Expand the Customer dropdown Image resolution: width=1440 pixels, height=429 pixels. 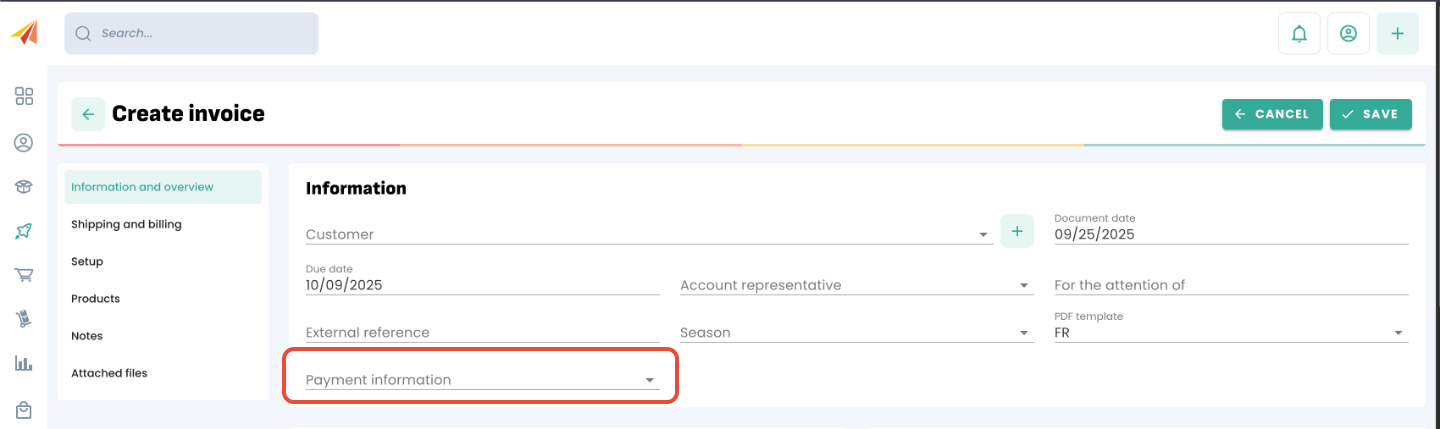pos(984,236)
